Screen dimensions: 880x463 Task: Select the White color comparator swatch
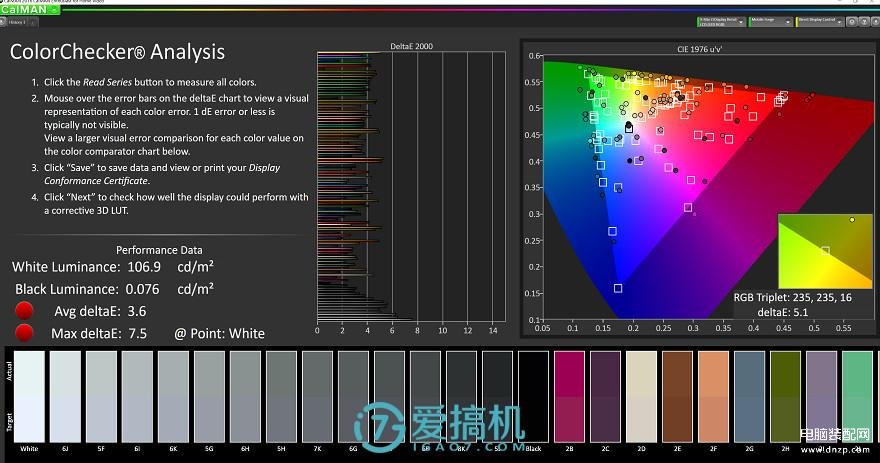29,397
